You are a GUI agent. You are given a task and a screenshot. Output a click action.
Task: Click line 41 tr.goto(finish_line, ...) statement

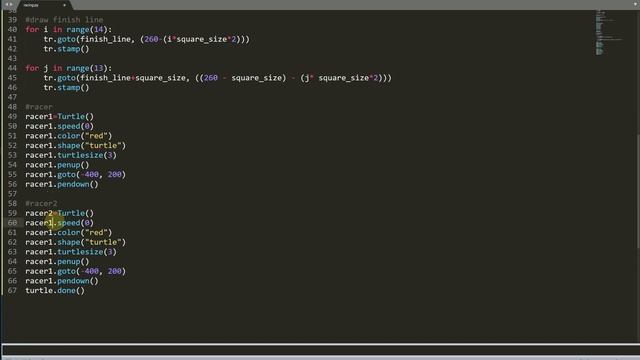click(147, 39)
